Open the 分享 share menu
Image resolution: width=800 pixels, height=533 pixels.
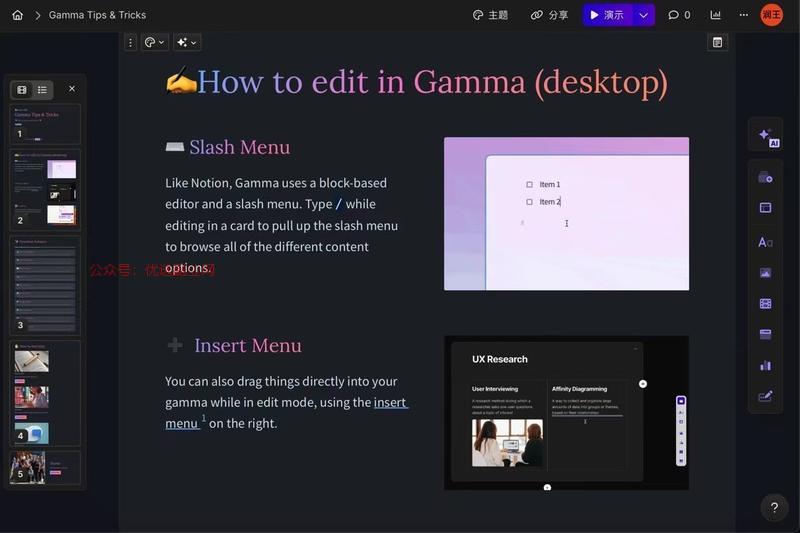pos(549,15)
